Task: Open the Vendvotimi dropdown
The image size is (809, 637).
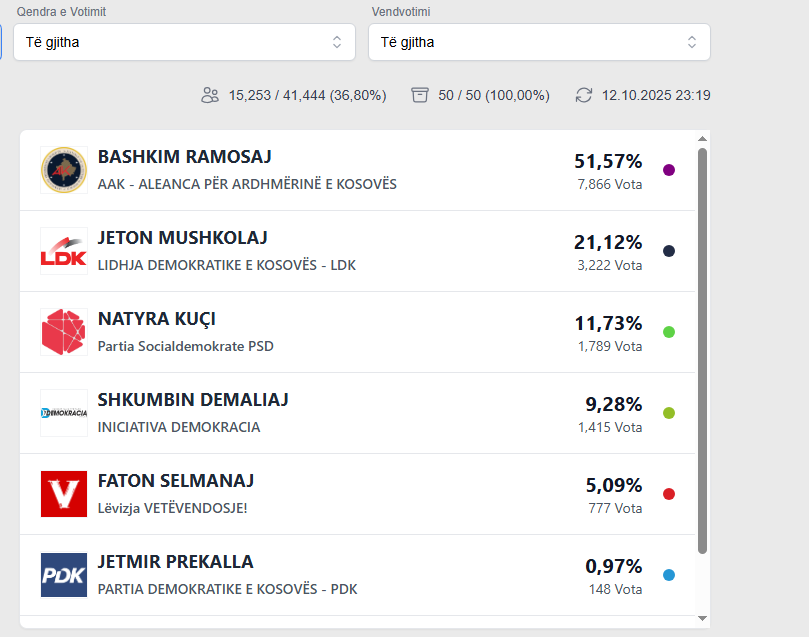Action: [x=539, y=42]
